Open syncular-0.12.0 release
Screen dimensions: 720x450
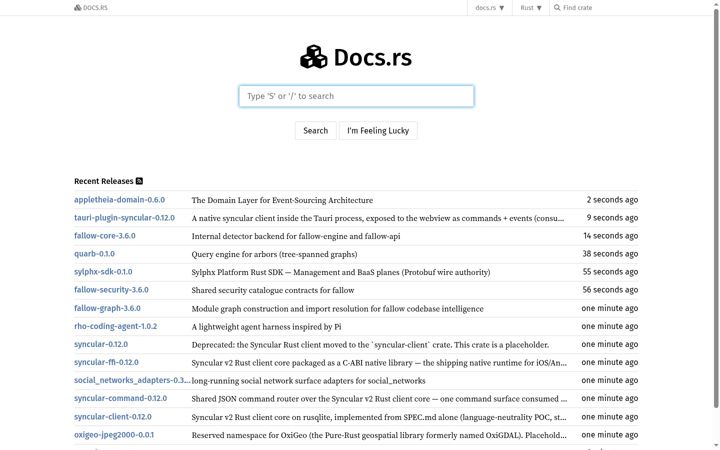pos(101,344)
